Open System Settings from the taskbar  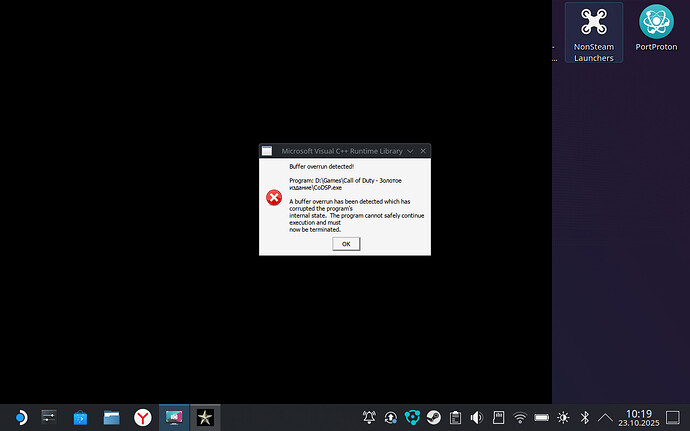[x=49, y=417]
